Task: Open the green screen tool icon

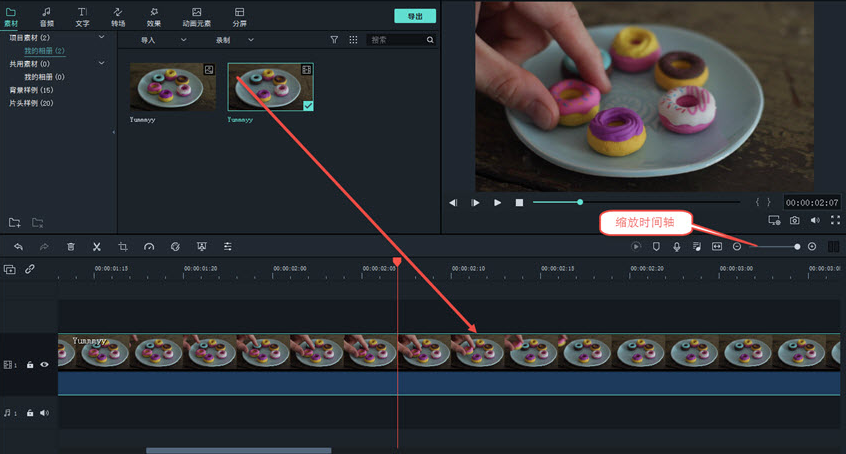Action: [202, 247]
